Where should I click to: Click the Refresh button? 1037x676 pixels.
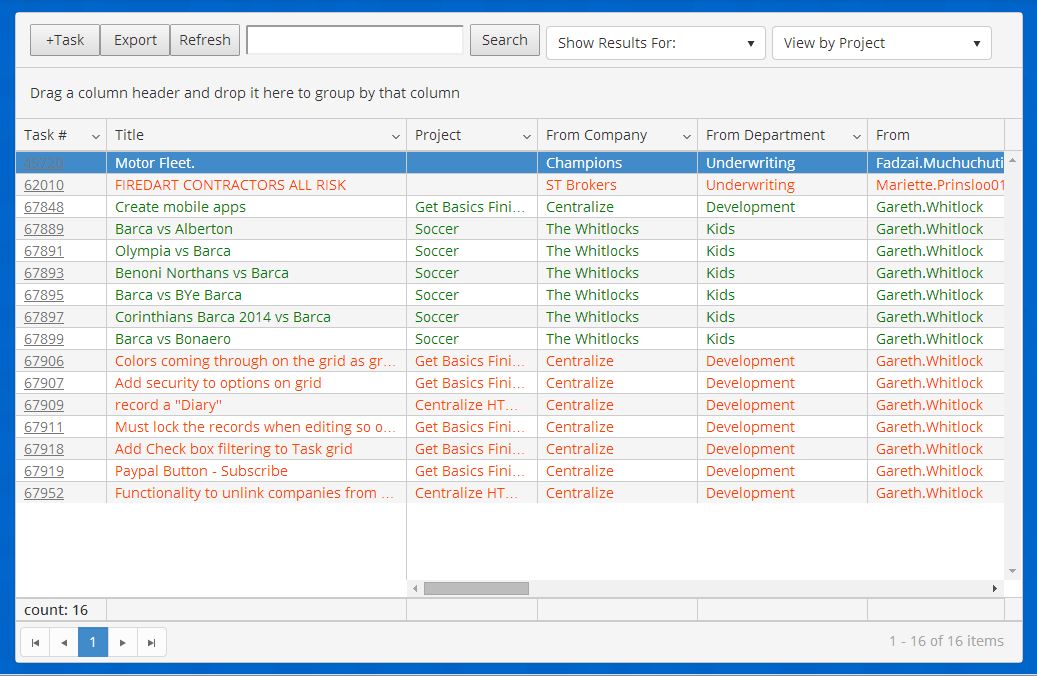[205, 40]
